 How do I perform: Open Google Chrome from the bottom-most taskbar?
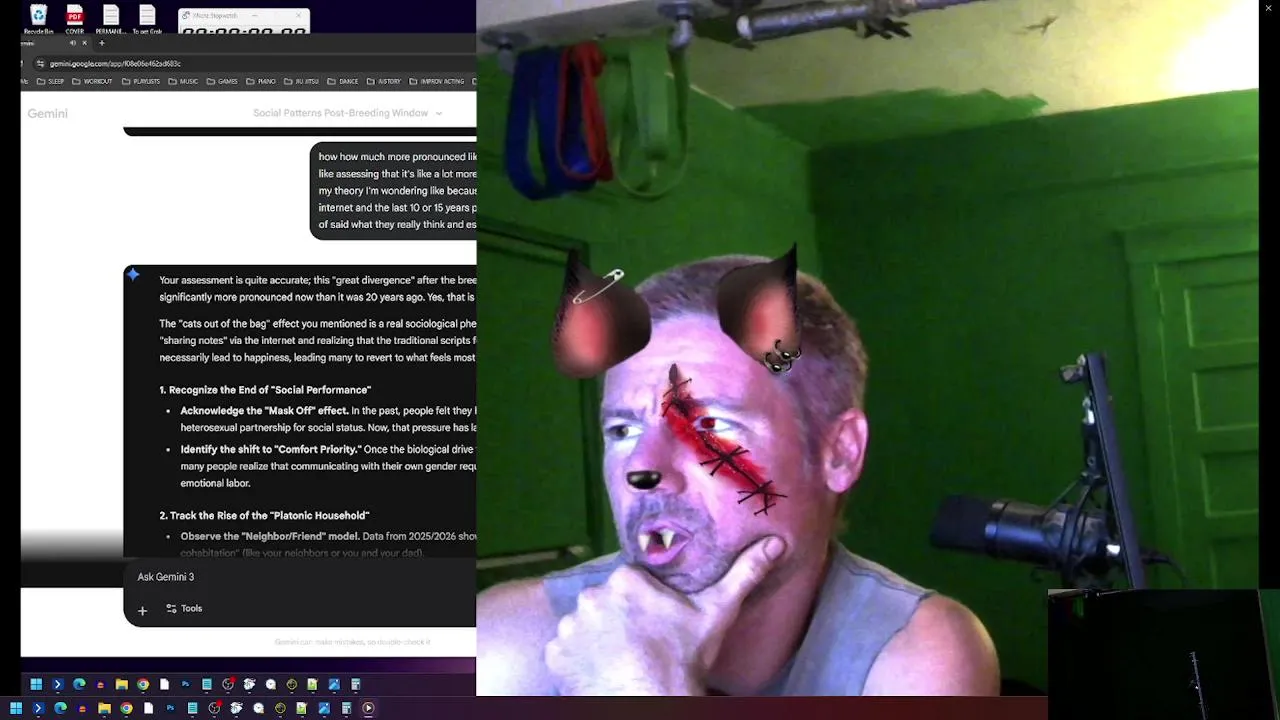coord(126,708)
